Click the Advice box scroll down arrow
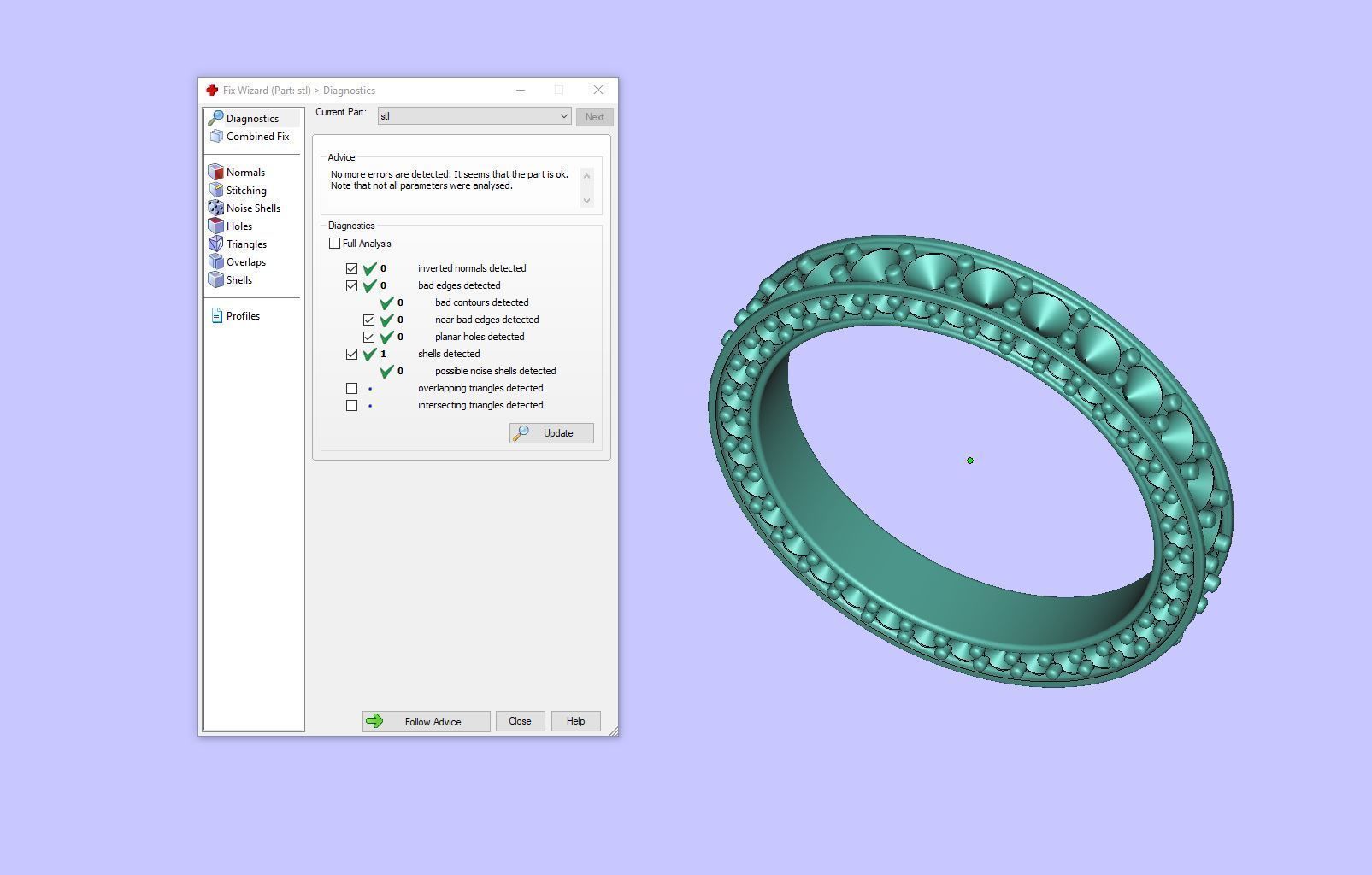The width and height of the screenshot is (1372, 875). [586, 200]
